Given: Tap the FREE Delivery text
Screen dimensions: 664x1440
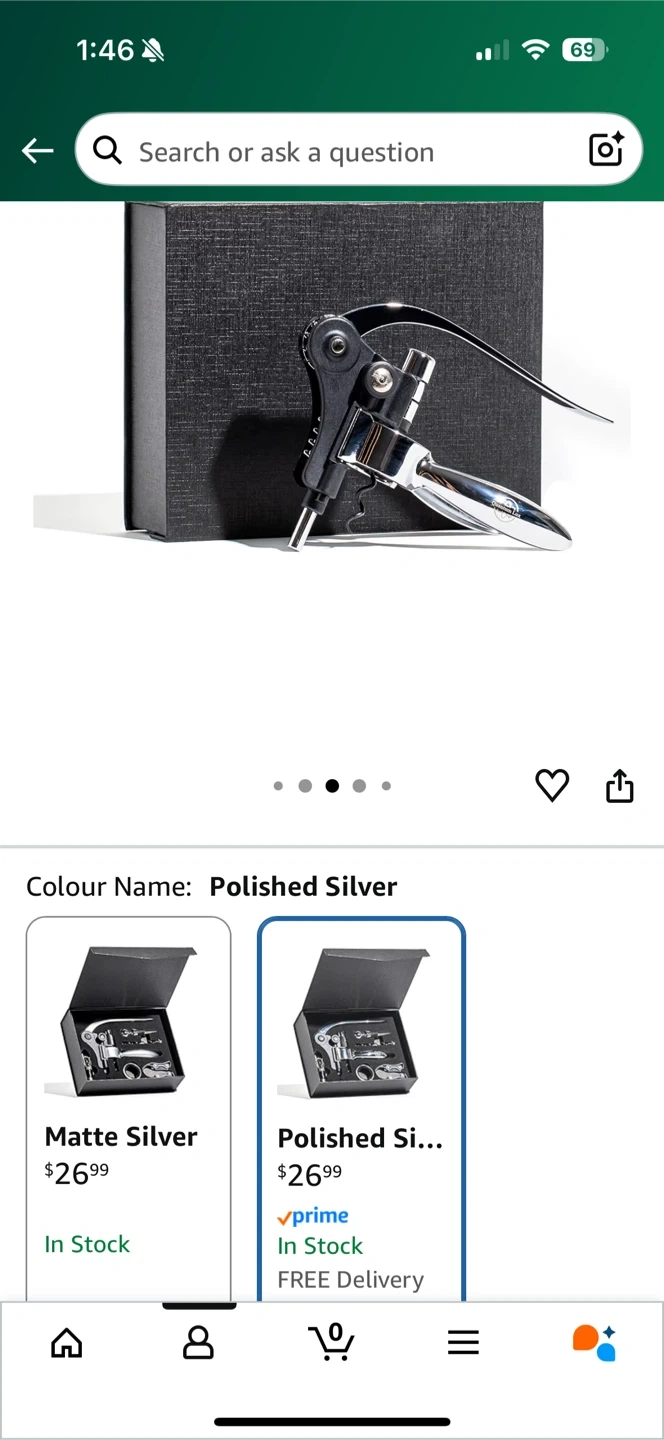Looking at the screenshot, I should coord(351,1280).
